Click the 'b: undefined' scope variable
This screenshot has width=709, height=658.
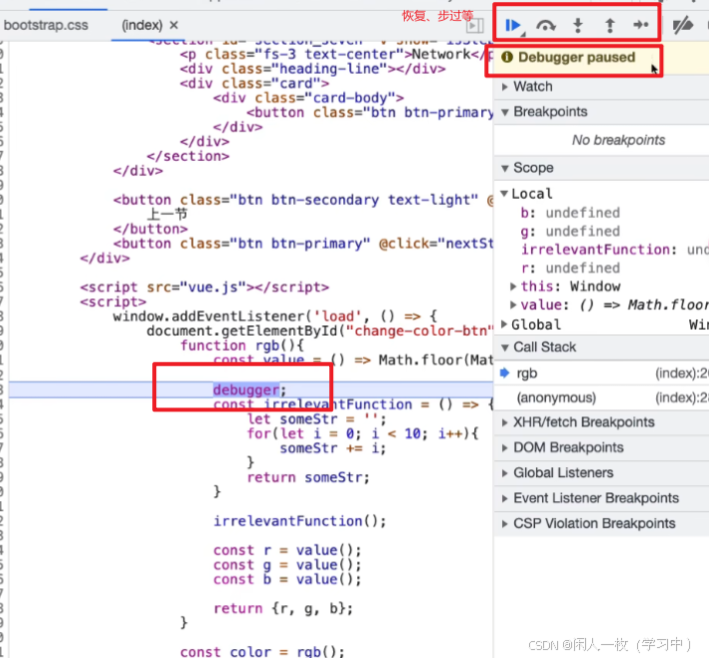tap(570, 213)
